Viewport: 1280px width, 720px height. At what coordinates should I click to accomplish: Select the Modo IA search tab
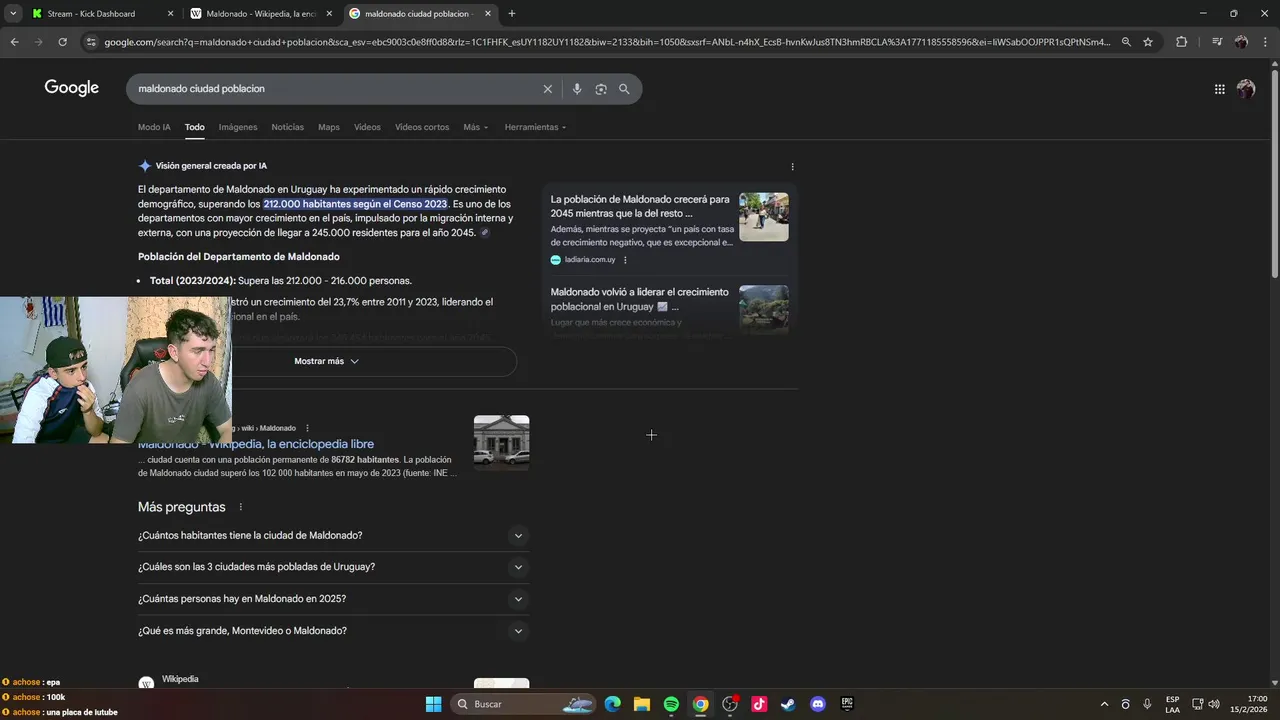154,127
